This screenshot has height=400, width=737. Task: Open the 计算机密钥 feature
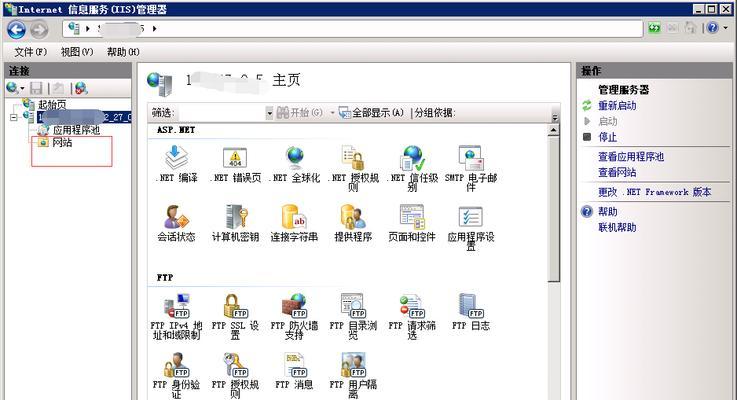coord(235,223)
